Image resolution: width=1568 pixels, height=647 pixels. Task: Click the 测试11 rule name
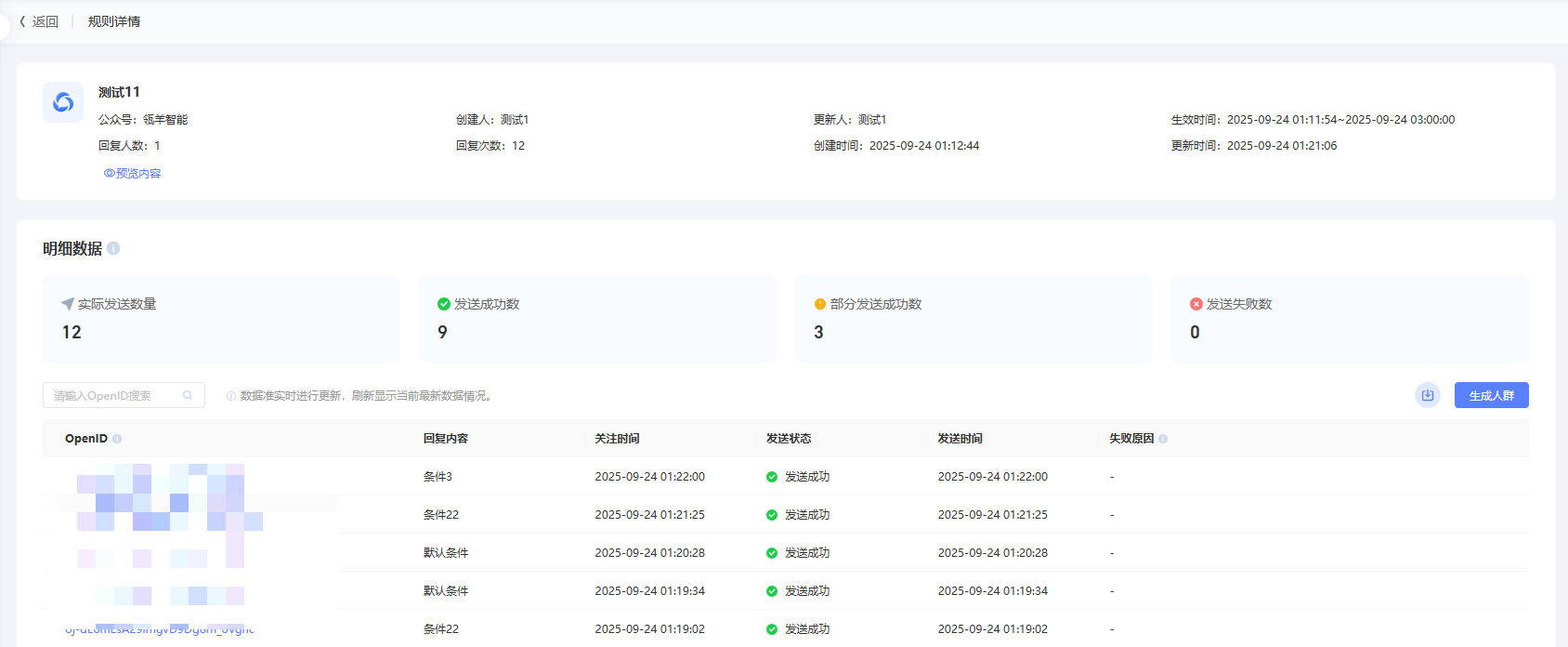point(119,92)
